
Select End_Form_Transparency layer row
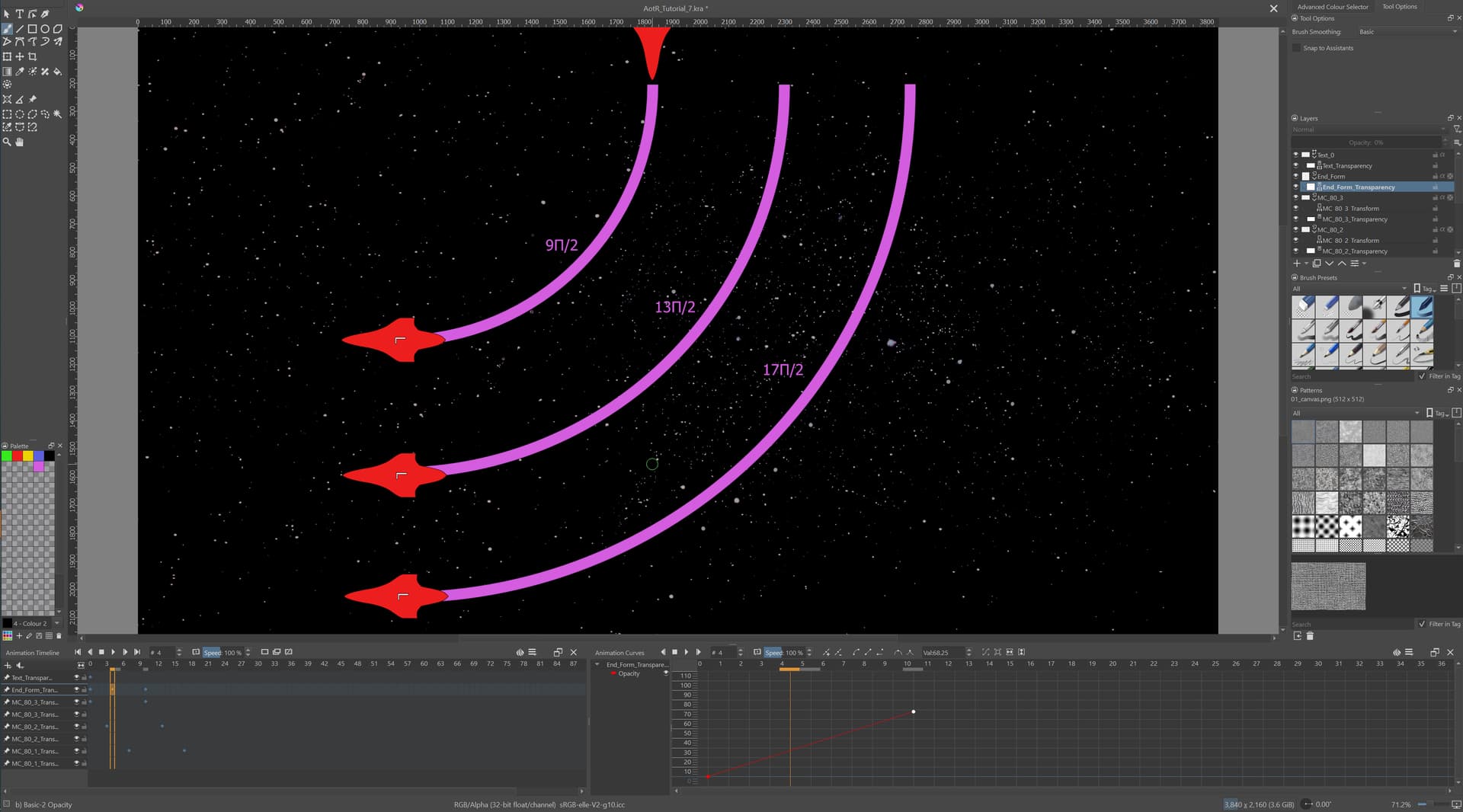(1377, 187)
